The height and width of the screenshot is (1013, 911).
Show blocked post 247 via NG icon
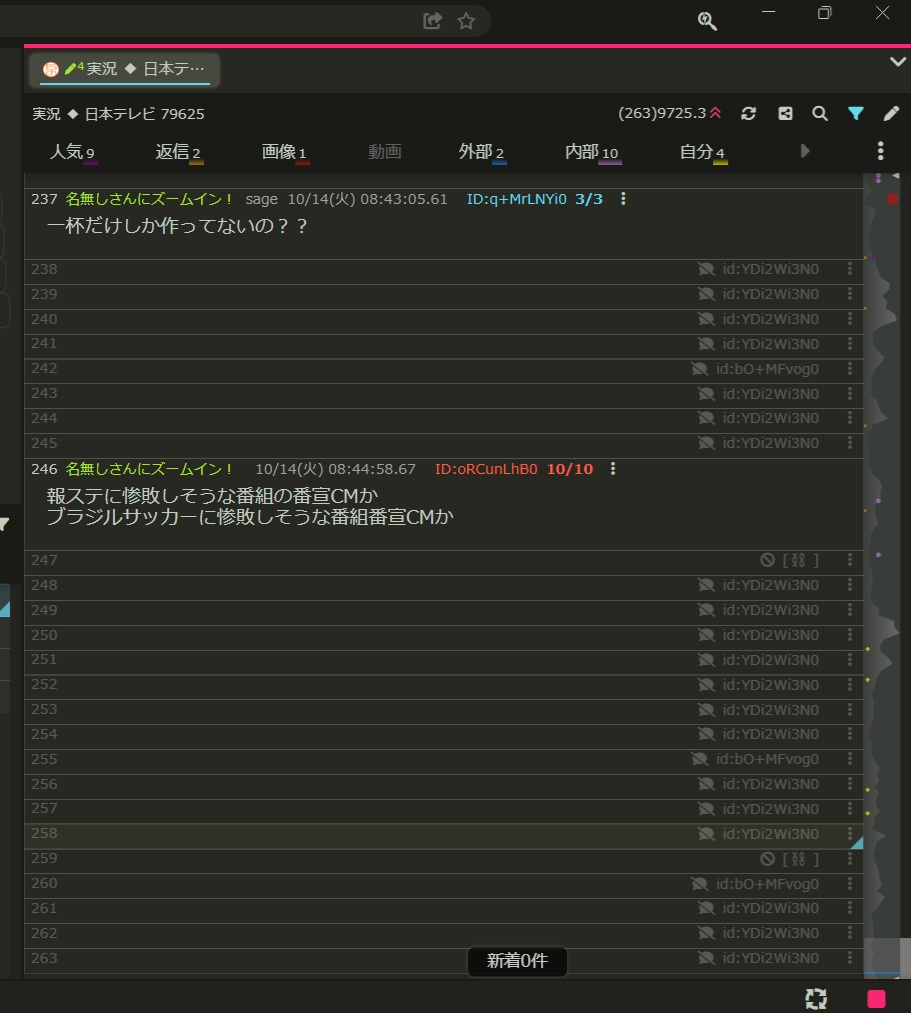768,561
